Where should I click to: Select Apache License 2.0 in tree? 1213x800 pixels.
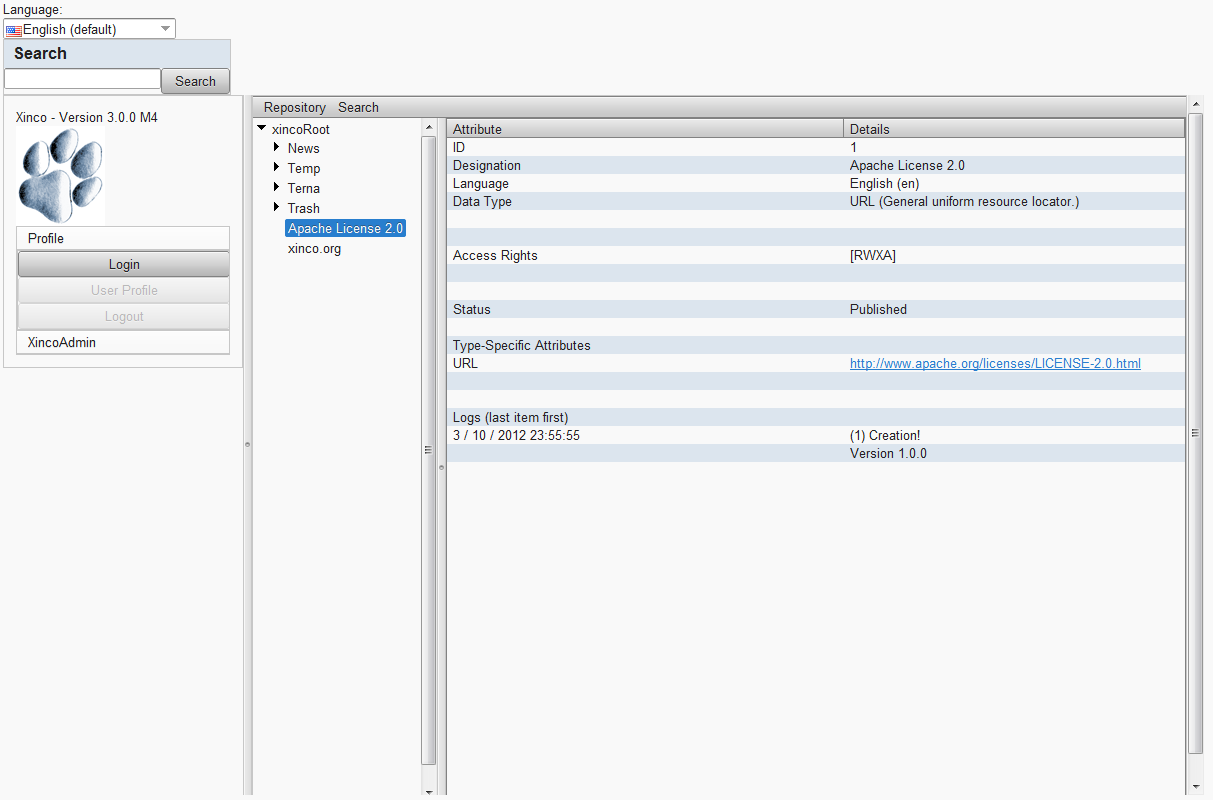[345, 228]
